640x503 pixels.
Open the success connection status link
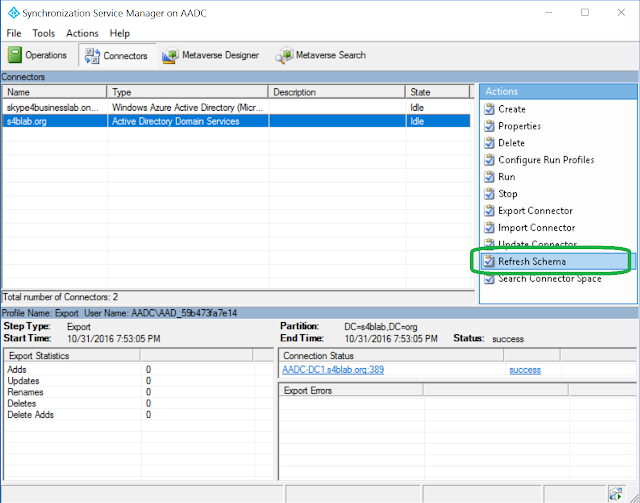point(525,370)
